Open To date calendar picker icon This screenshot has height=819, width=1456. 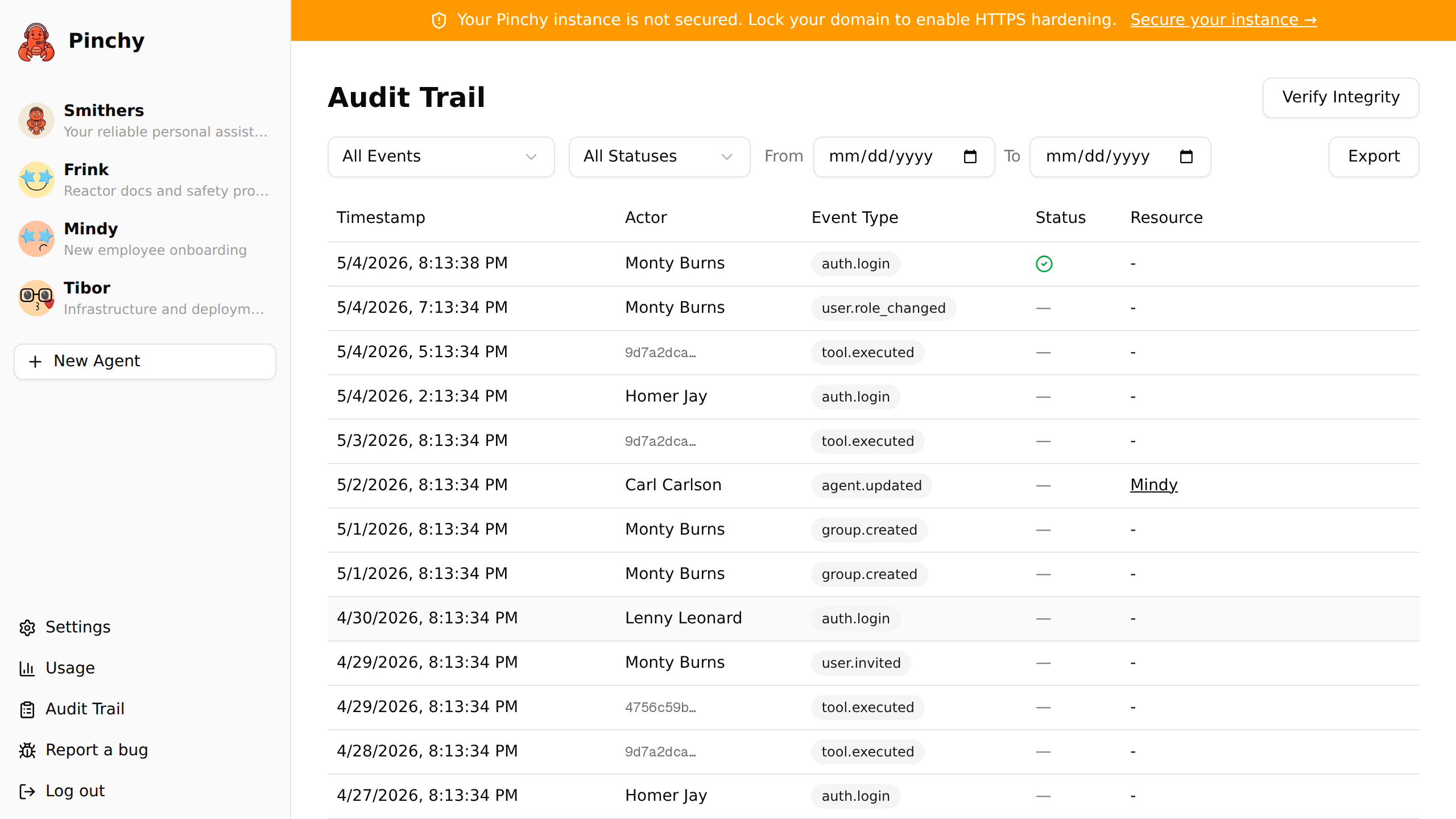tap(1186, 156)
